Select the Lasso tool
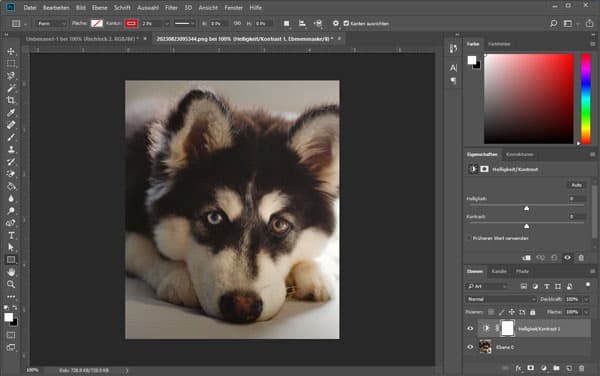This screenshot has height=376, width=600. pyautogui.click(x=11, y=76)
